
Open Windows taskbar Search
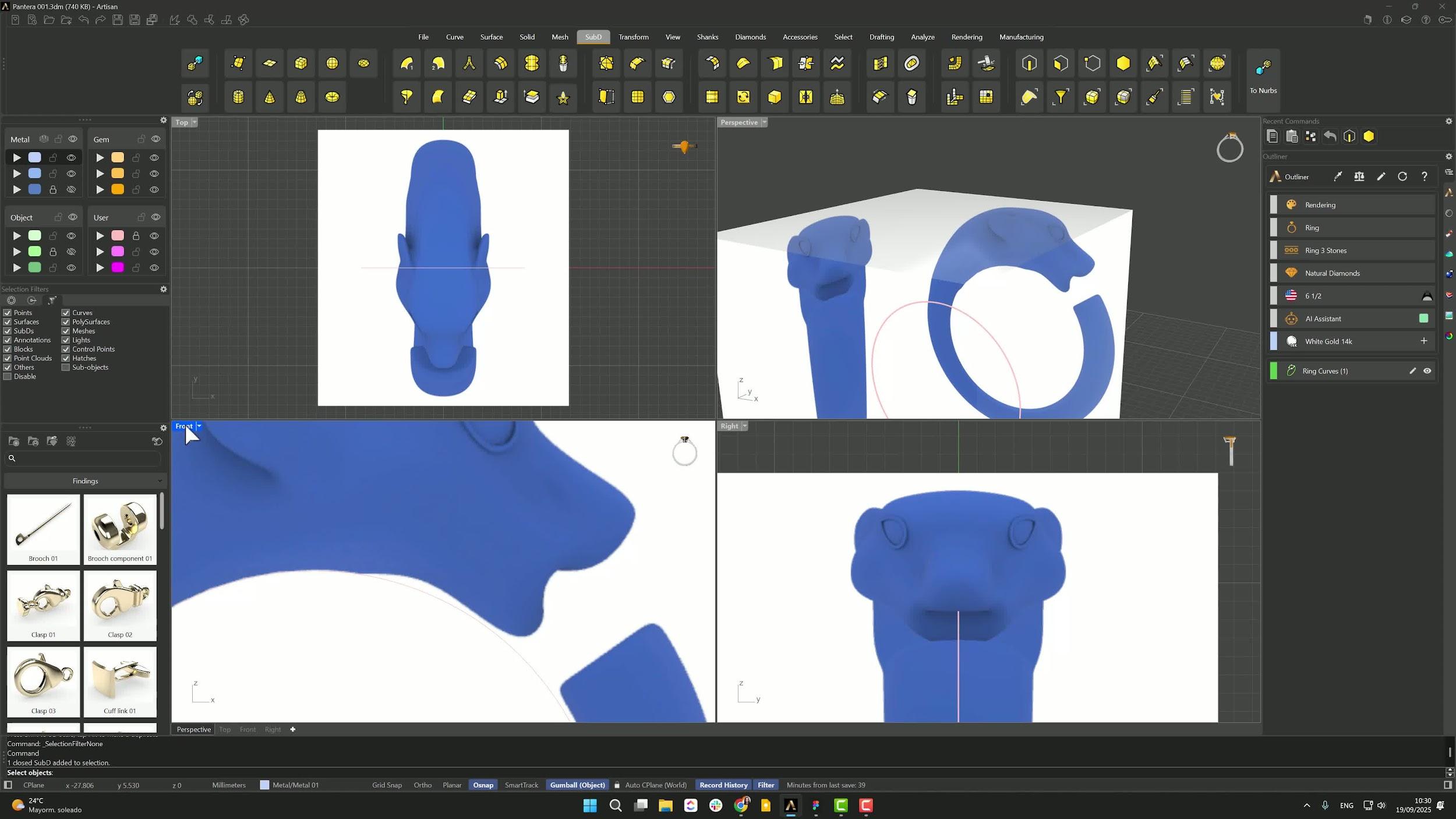click(615, 806)
